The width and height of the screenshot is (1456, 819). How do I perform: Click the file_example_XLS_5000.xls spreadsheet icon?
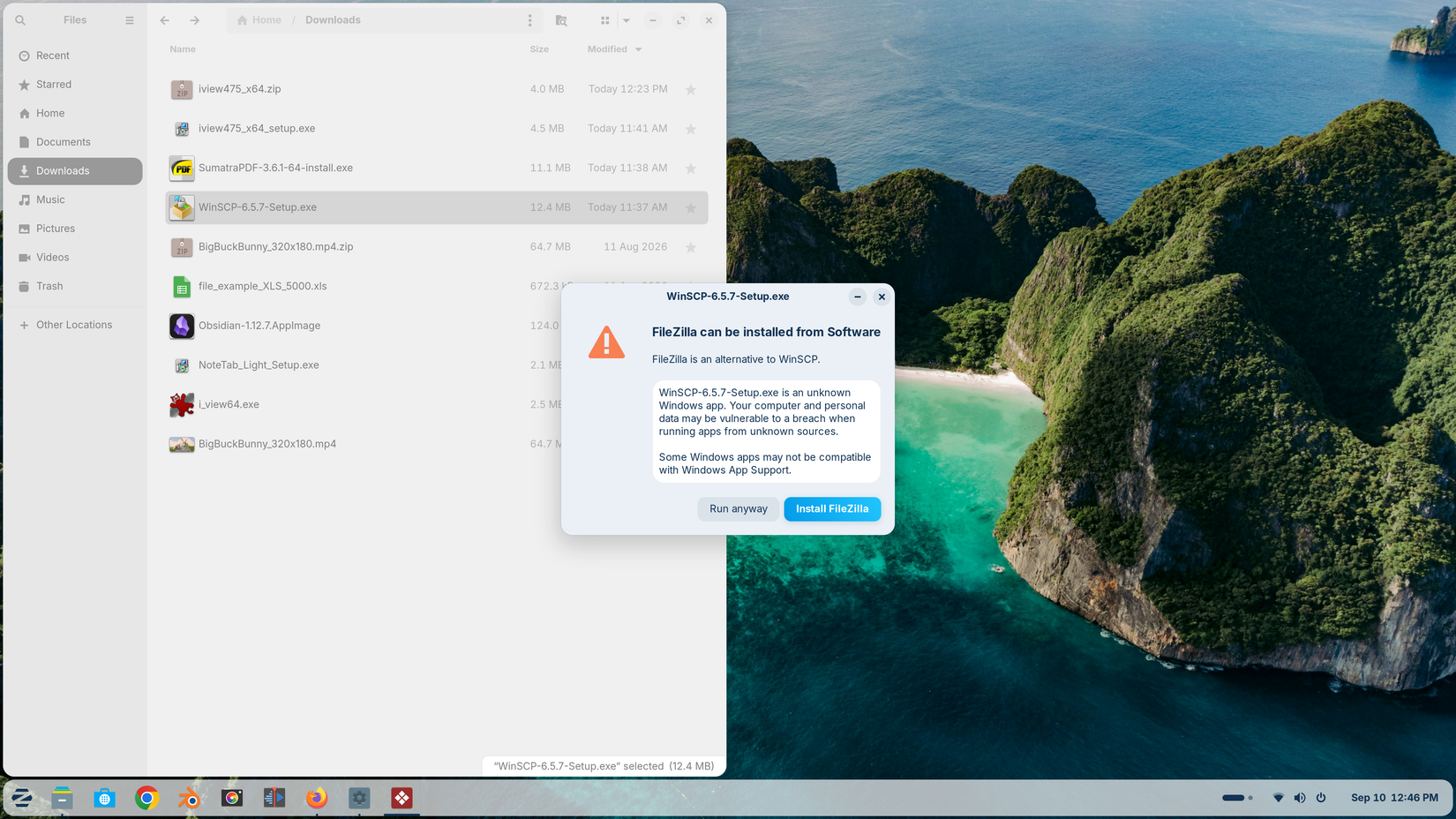click(182, 287)
